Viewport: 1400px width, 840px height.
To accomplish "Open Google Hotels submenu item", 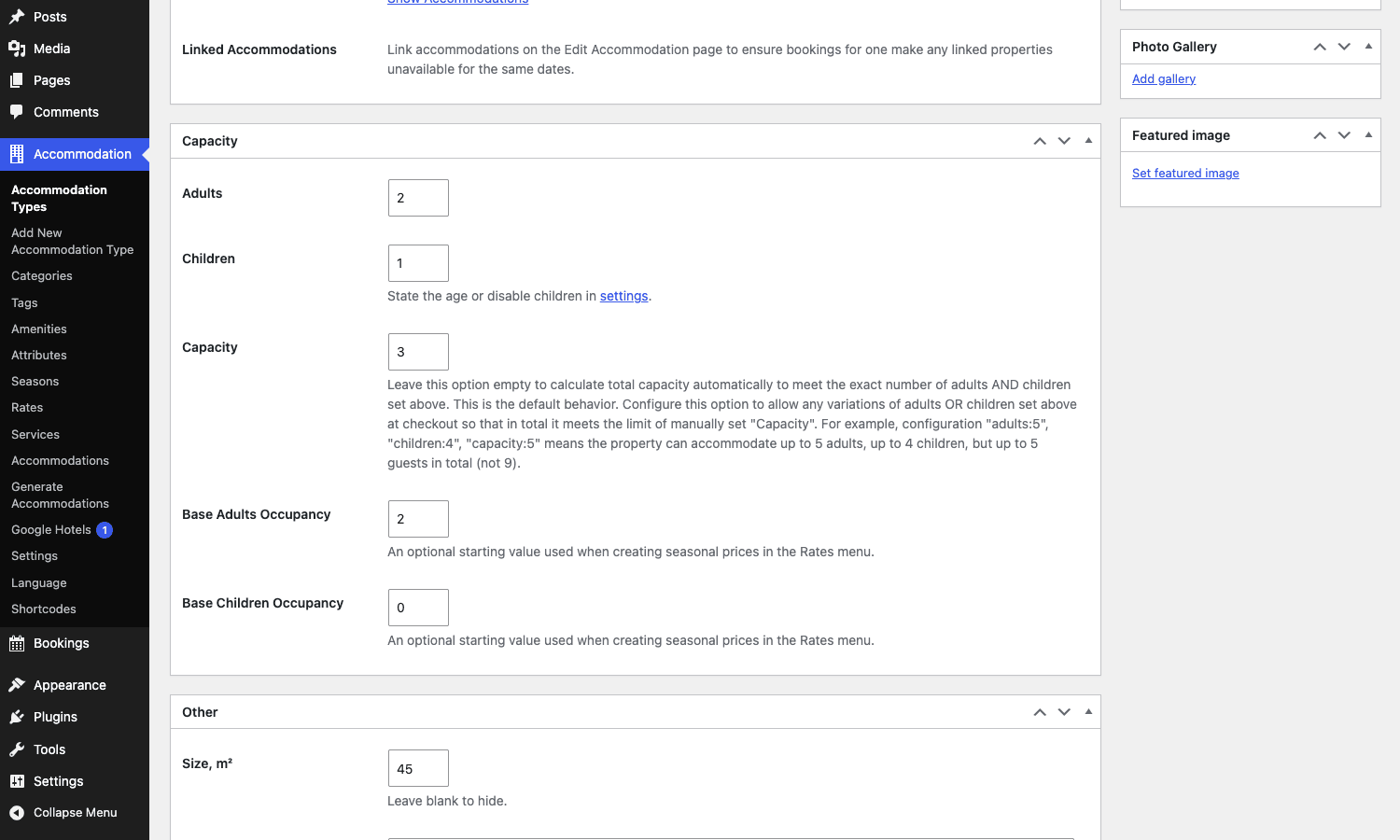I will pyautogui.click(x=51, y=530).
